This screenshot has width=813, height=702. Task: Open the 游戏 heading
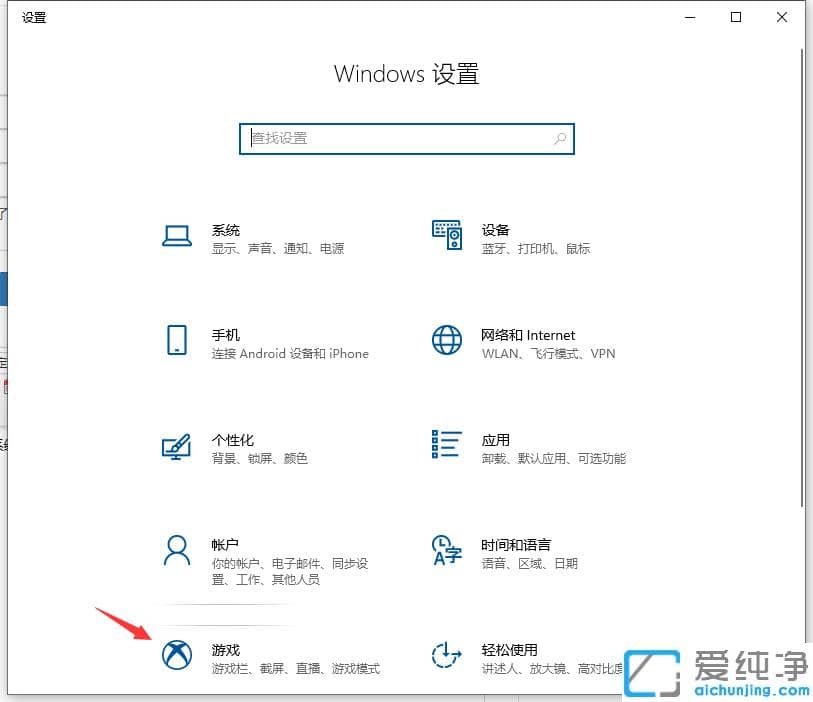click(x=226, y=650)
